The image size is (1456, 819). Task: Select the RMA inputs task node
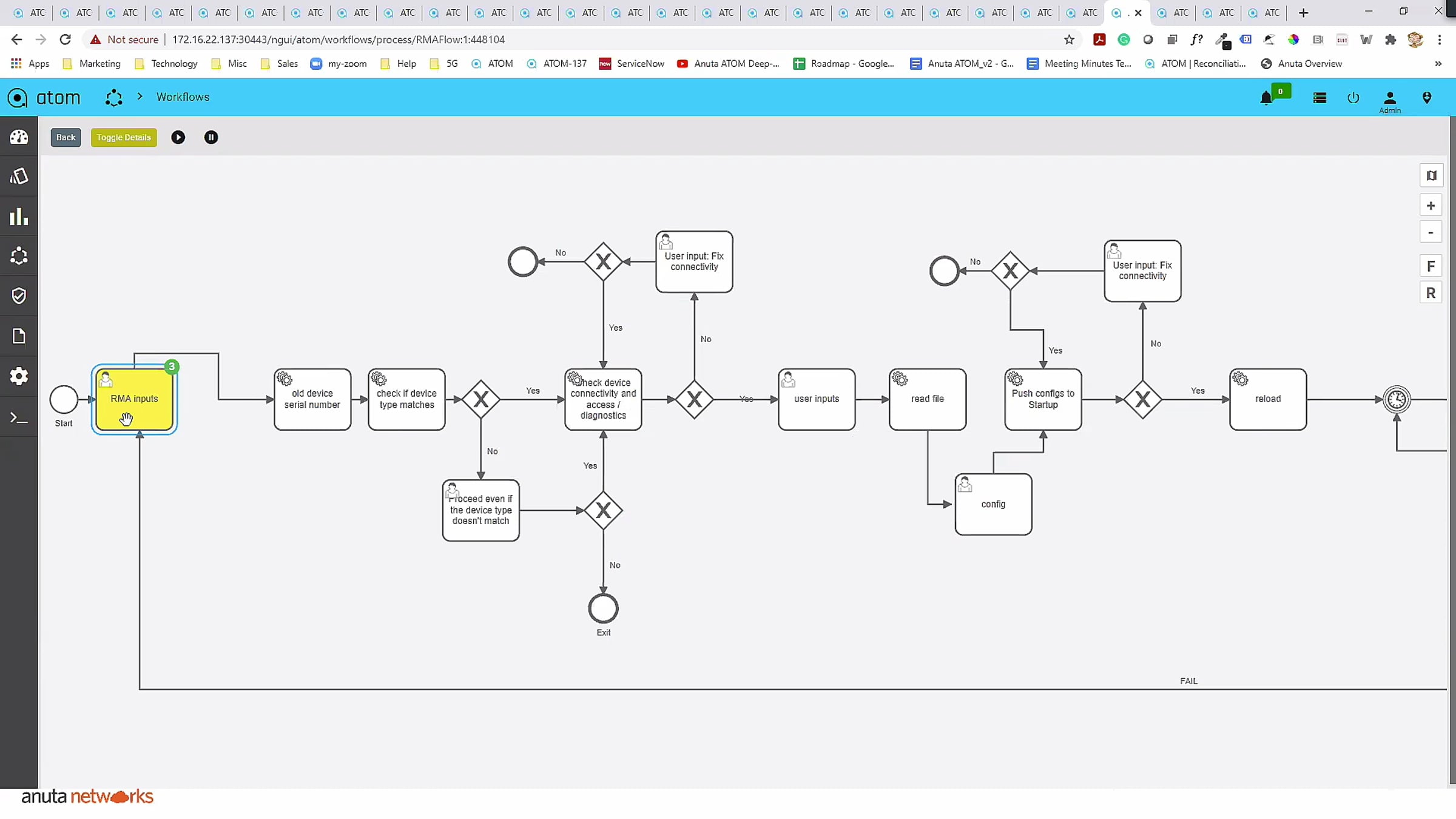point(134,399)
